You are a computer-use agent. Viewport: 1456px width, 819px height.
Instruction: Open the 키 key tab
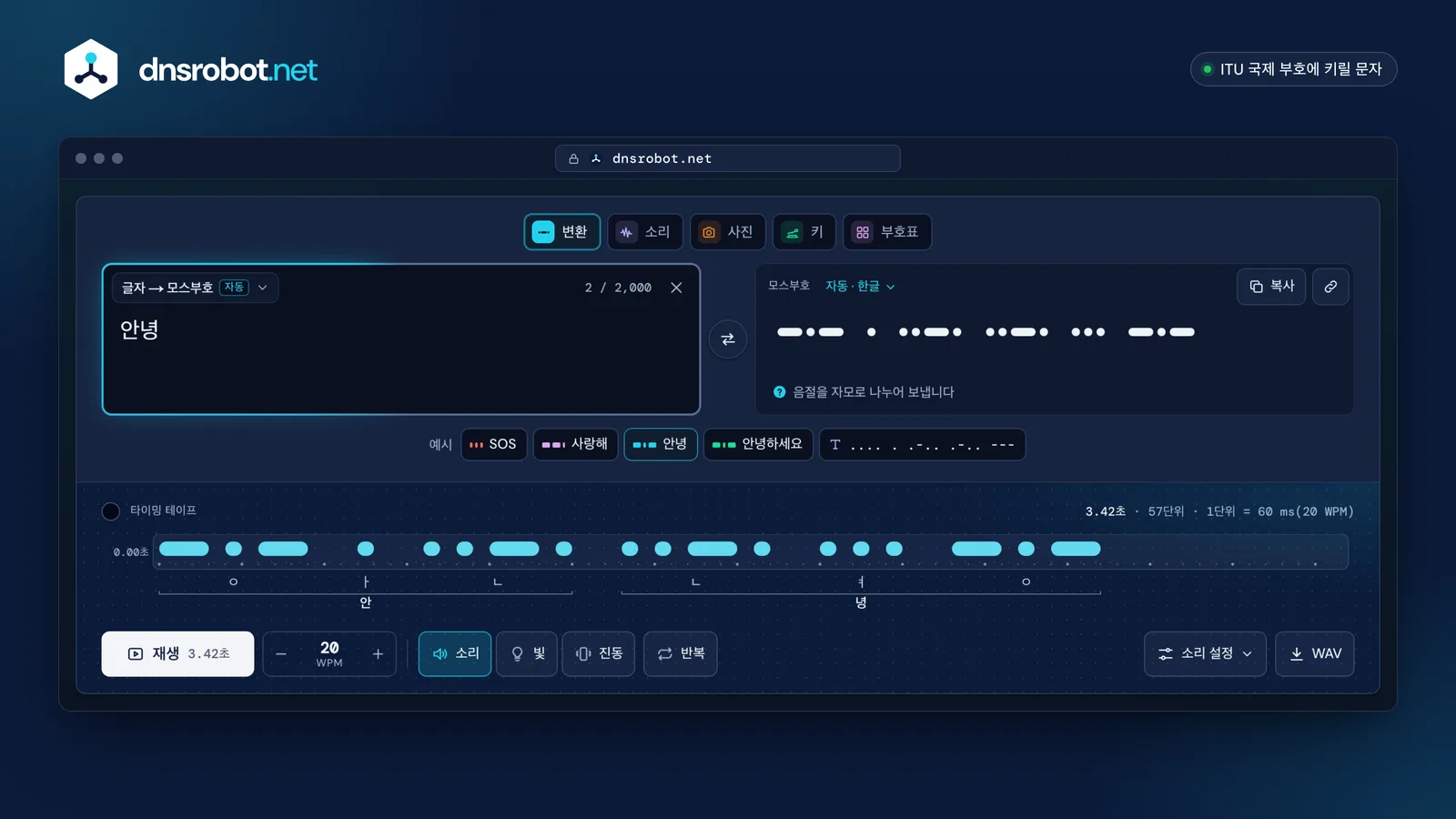click(804, 232)
